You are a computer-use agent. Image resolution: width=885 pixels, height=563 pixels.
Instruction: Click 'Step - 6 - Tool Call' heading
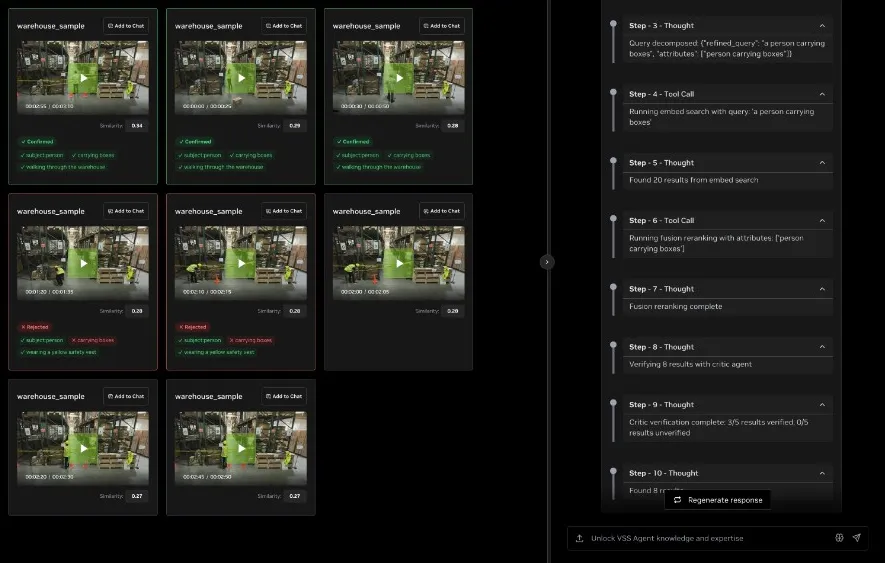[x=661, y=221]
